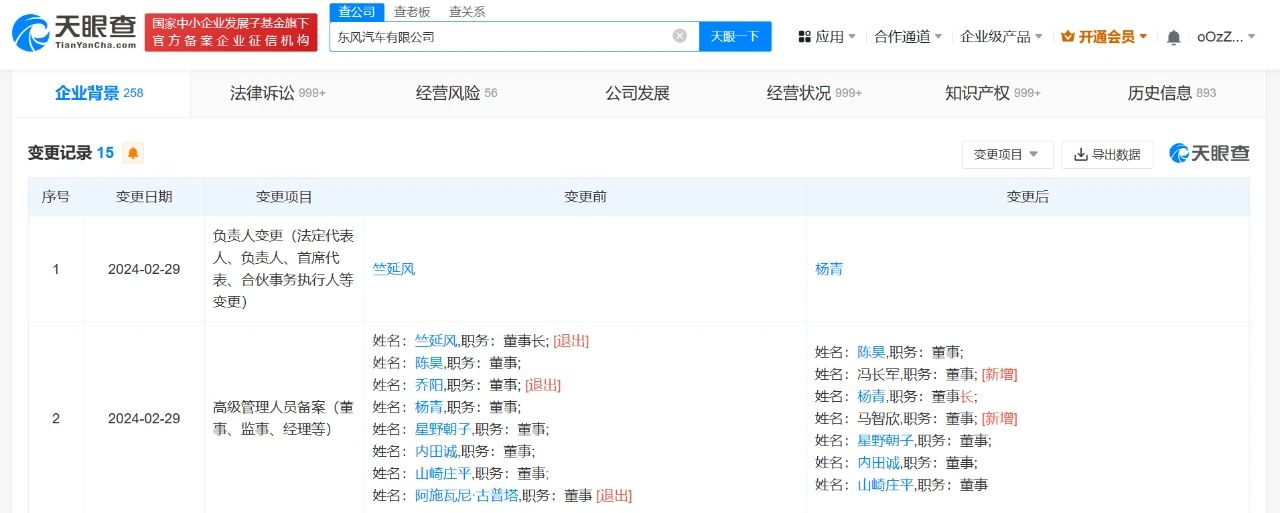Click the TianYanCha logo in header
This screenshot has width=1280, height=513.
[75, 32]
